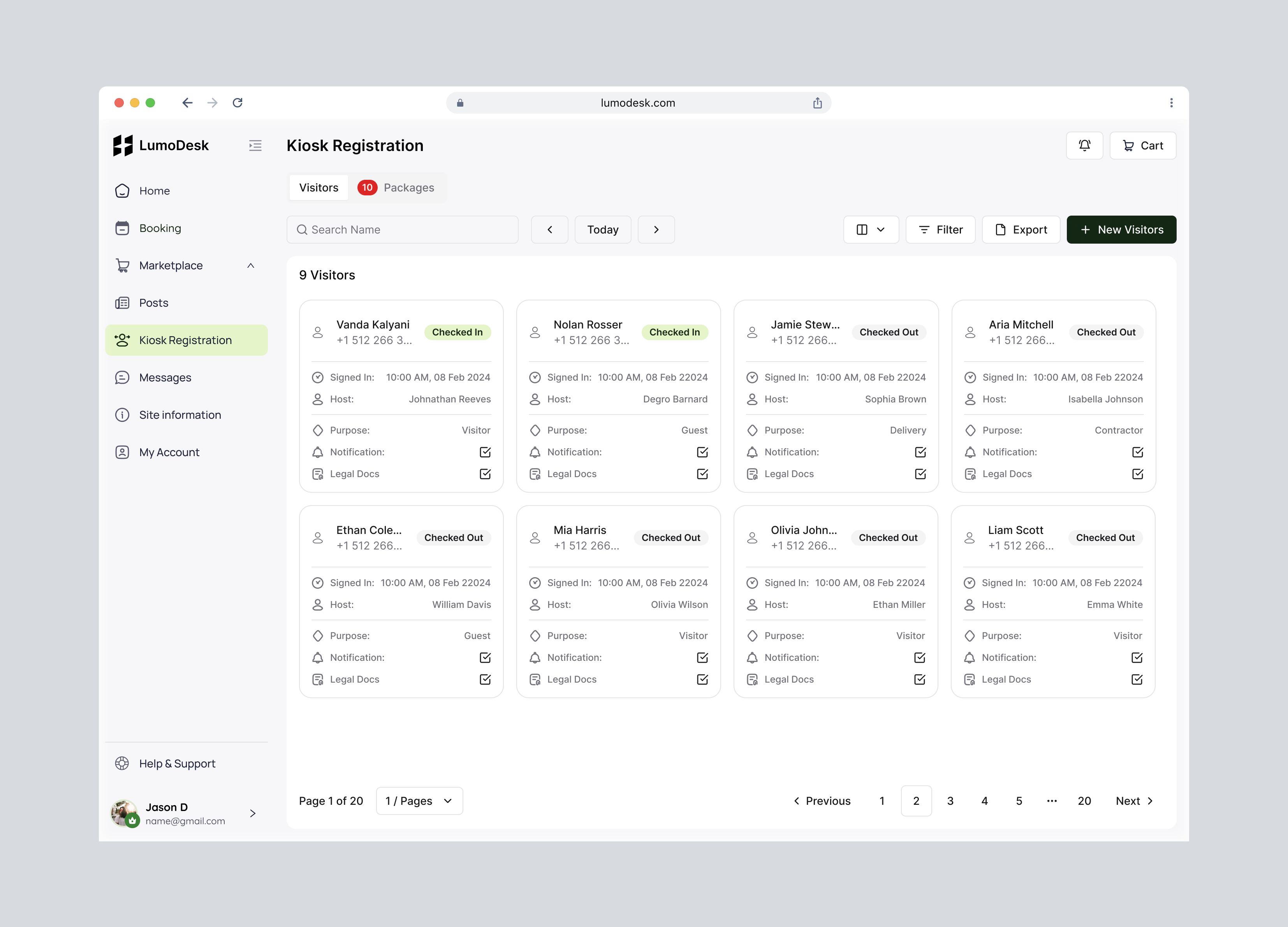Click the Marketplace cart icon in sidebar
This screenshot has width=1288, height=927.
coord(123,265)
